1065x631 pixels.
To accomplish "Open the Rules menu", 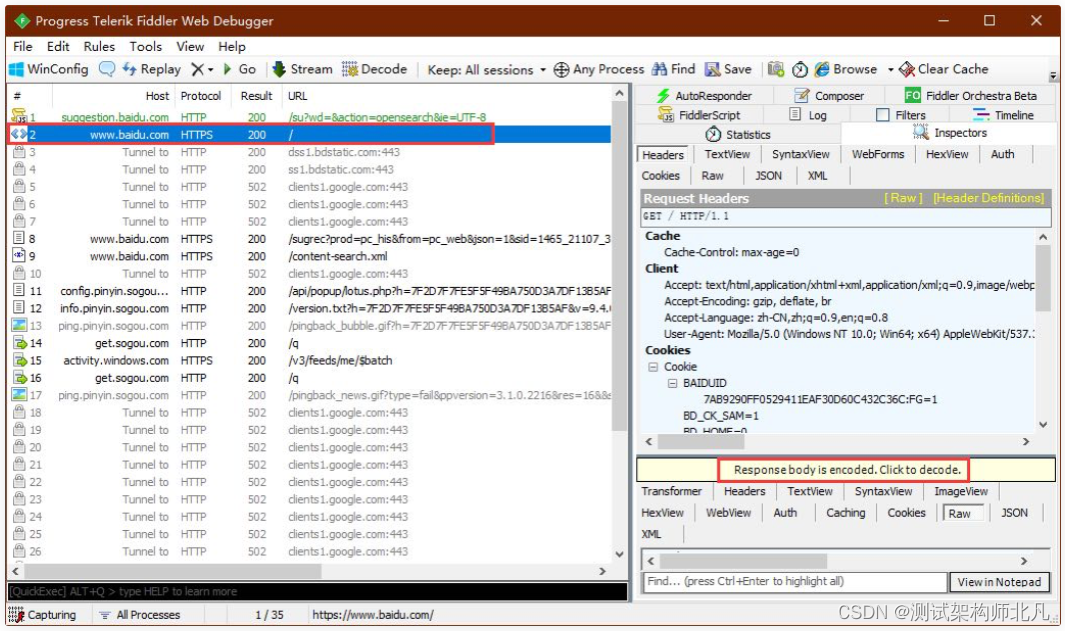I will 99,46.
